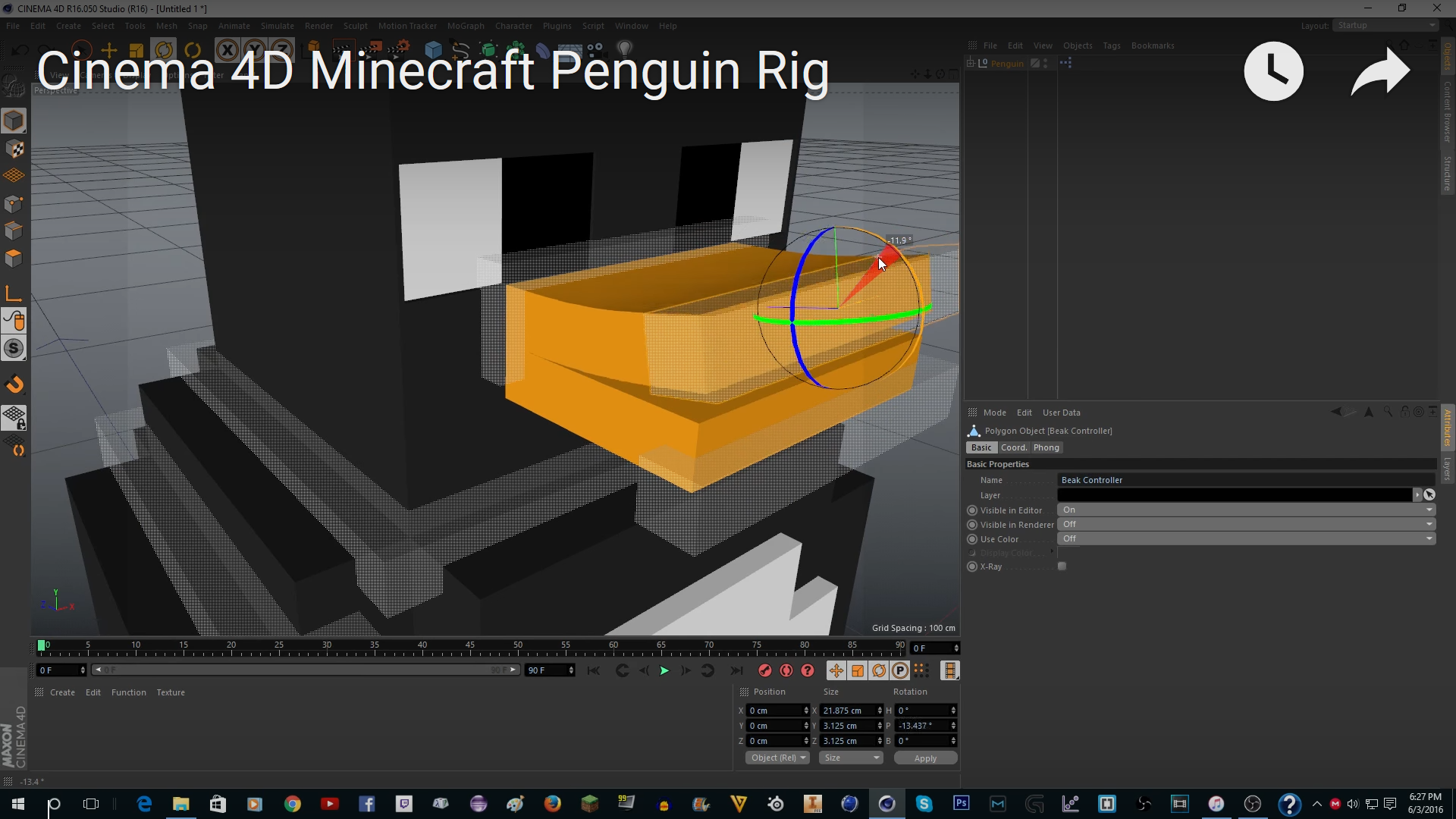The image size is (1456, 819).
Task: Open the User Data menu in Attributes
Action: point(1061,413)
